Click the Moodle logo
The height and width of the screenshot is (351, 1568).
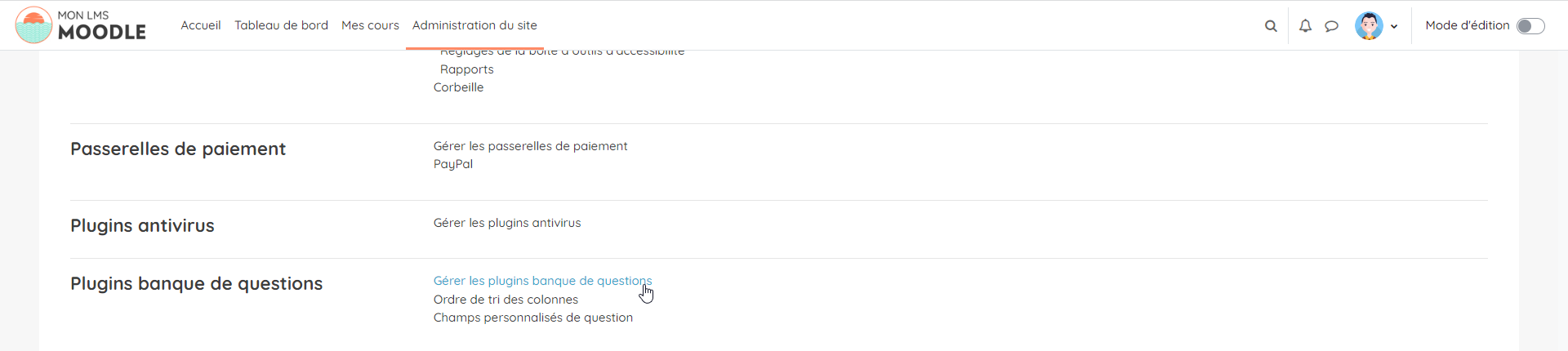point(80,25)
